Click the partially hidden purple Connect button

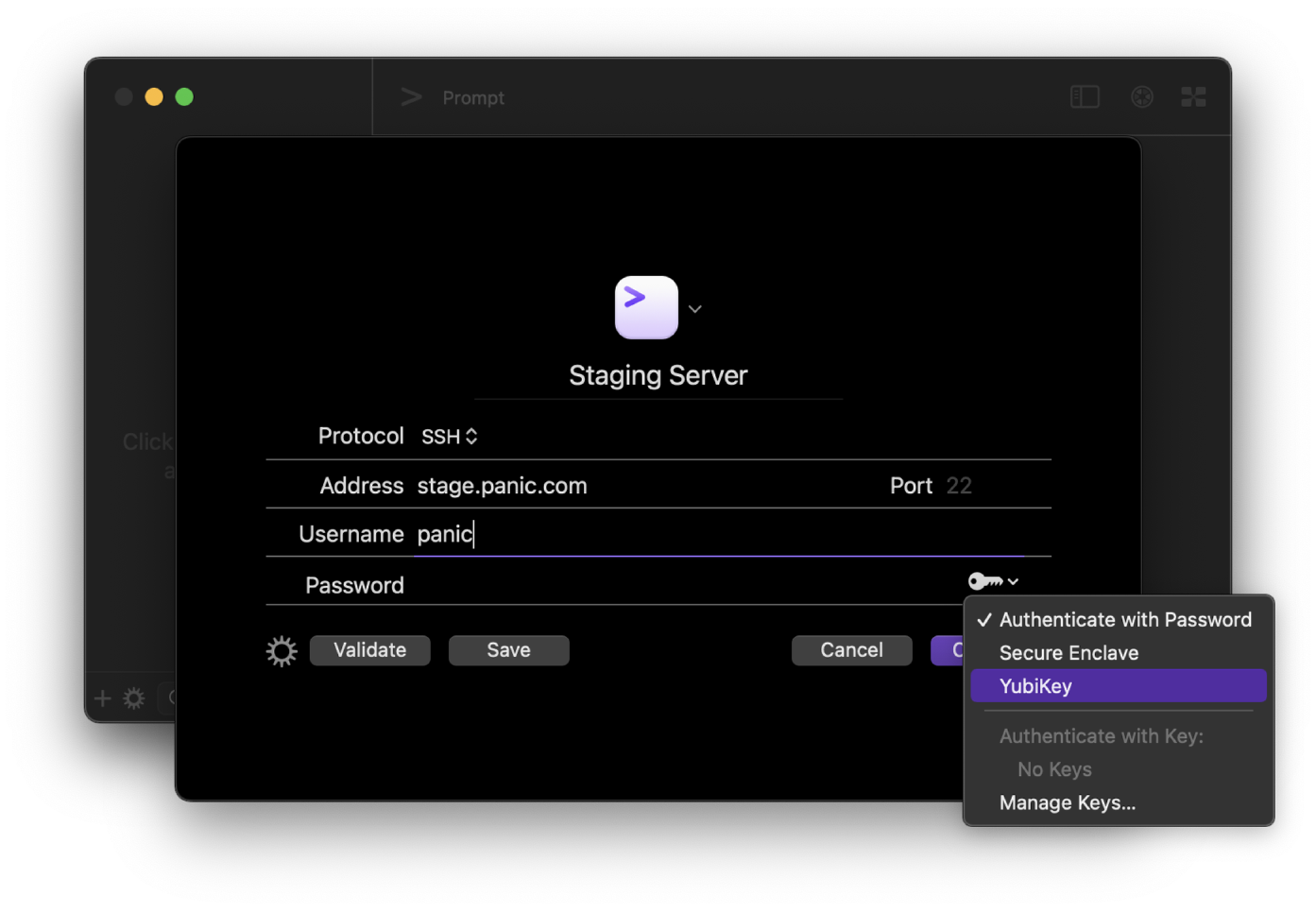point(948,650)
